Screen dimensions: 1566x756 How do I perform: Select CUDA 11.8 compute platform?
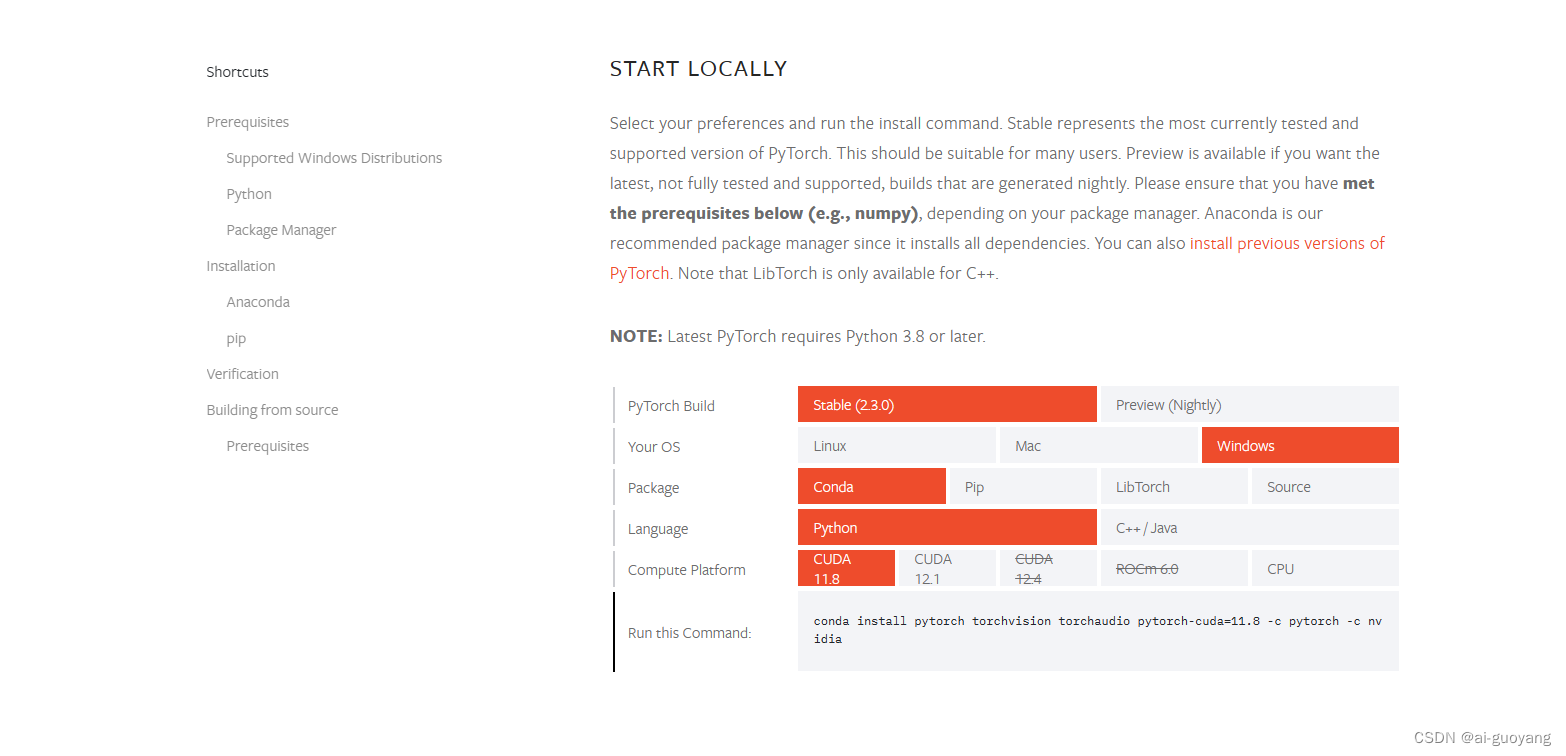846,569
